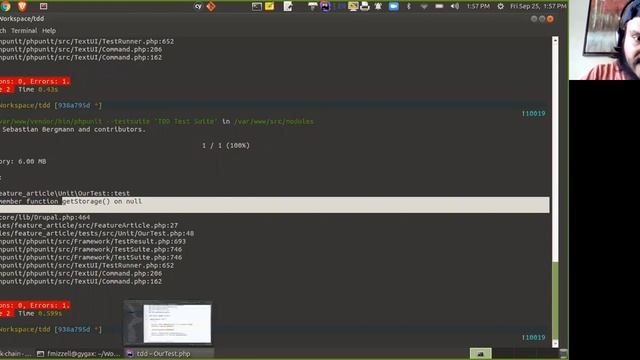Image resolution: width=640 pixels, height=360 pixels.
Task: Click the OurTest.php window preview thumbnail
Action: [x=168, y=323]
